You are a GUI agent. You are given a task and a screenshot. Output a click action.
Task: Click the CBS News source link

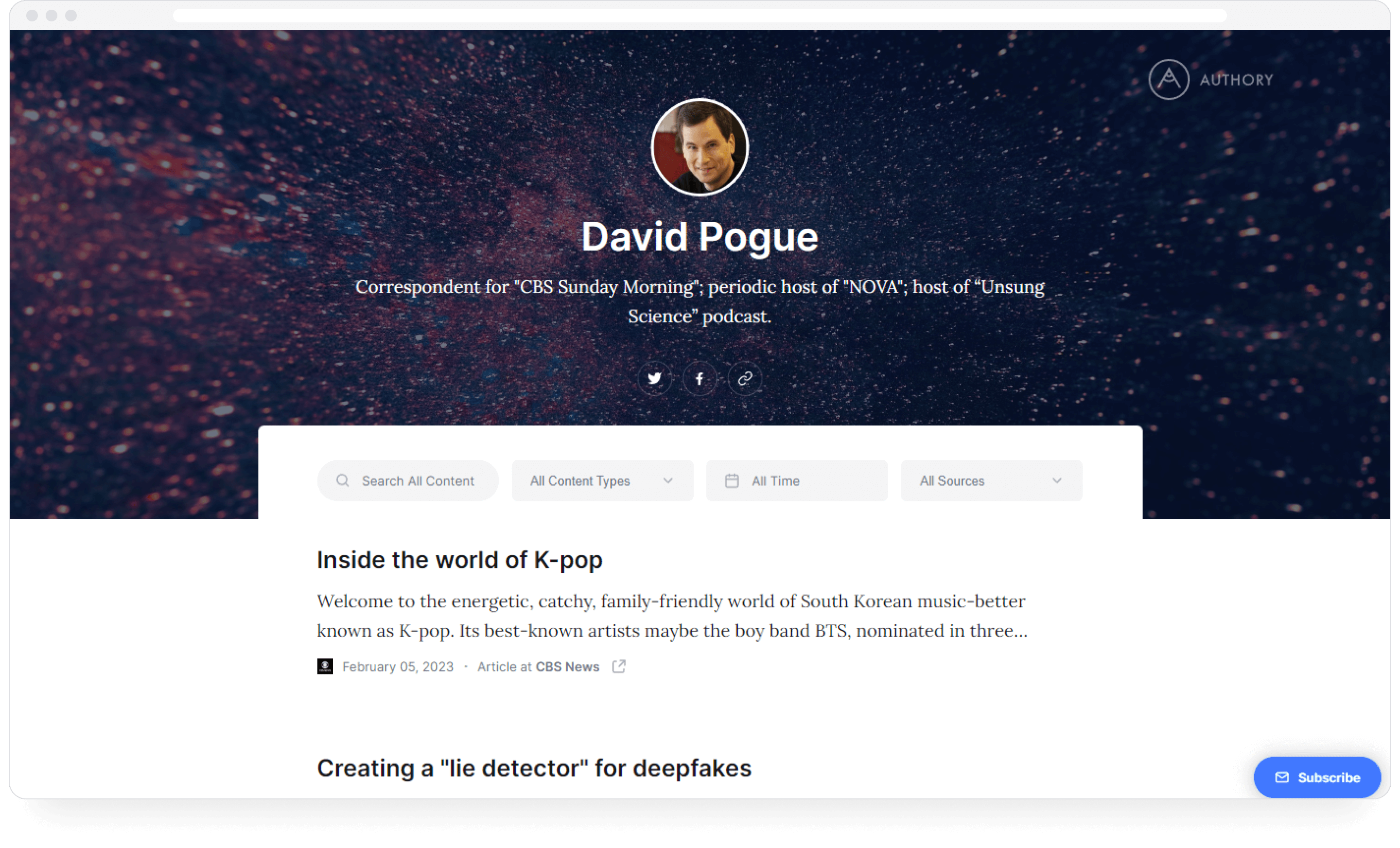point(568,667)
